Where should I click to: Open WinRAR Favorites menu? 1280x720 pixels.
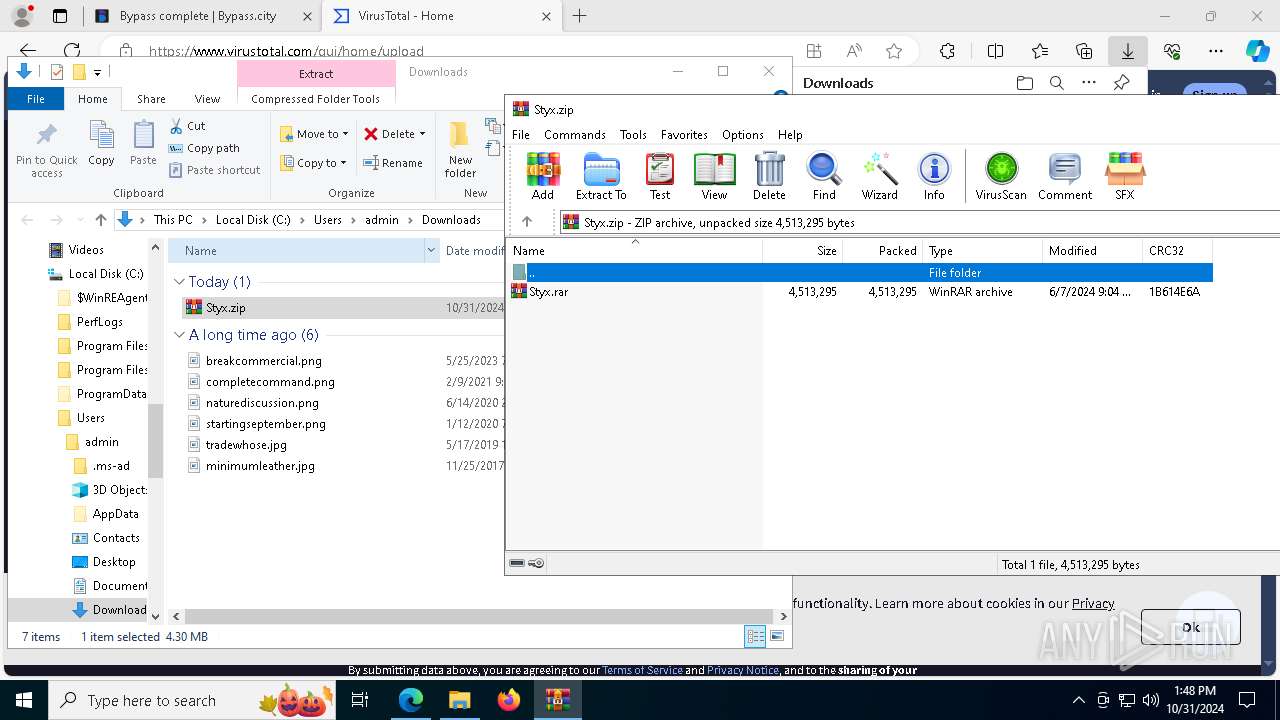(684, 134)
